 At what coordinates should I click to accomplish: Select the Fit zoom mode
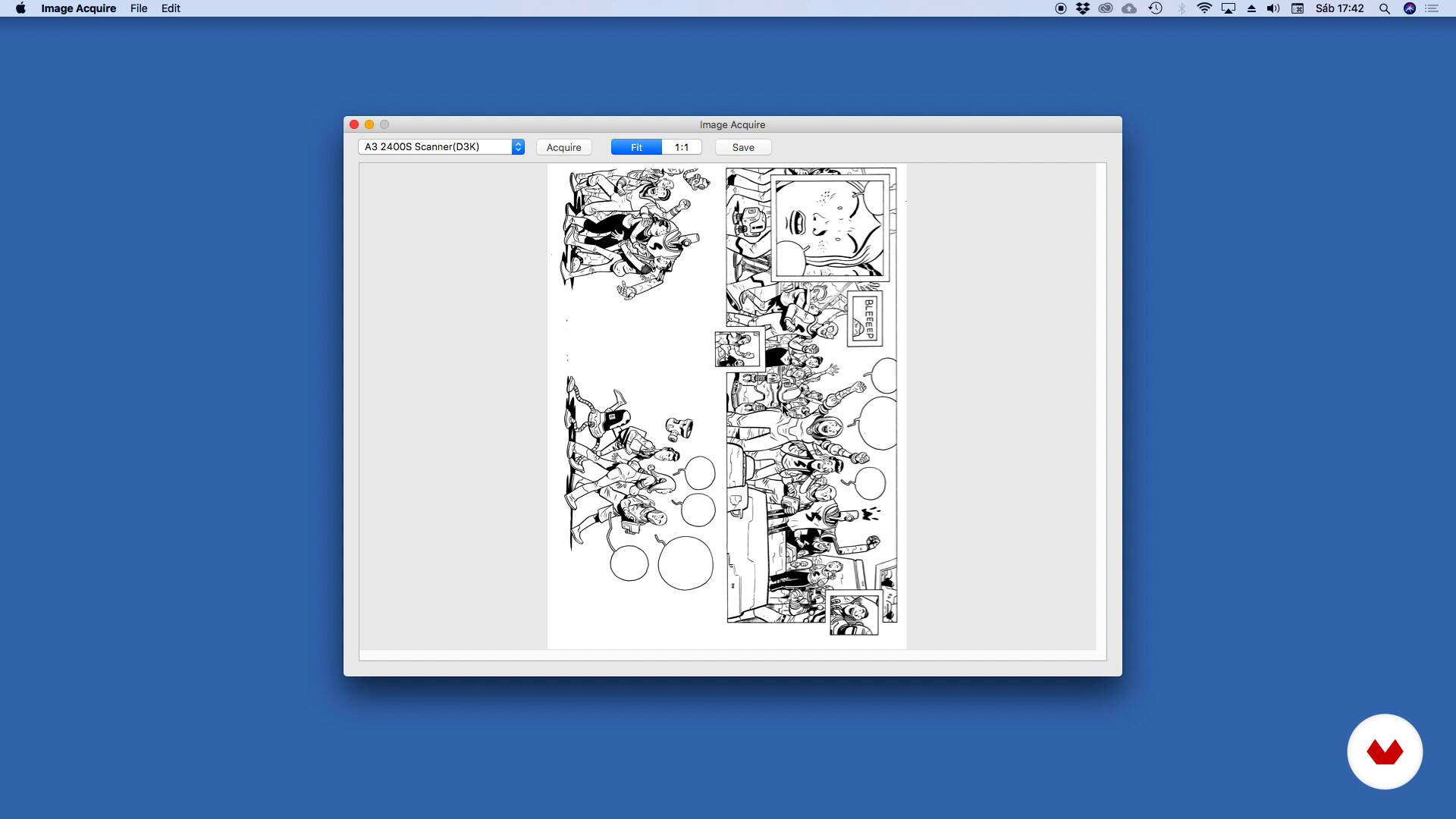[x=636, y=147]
